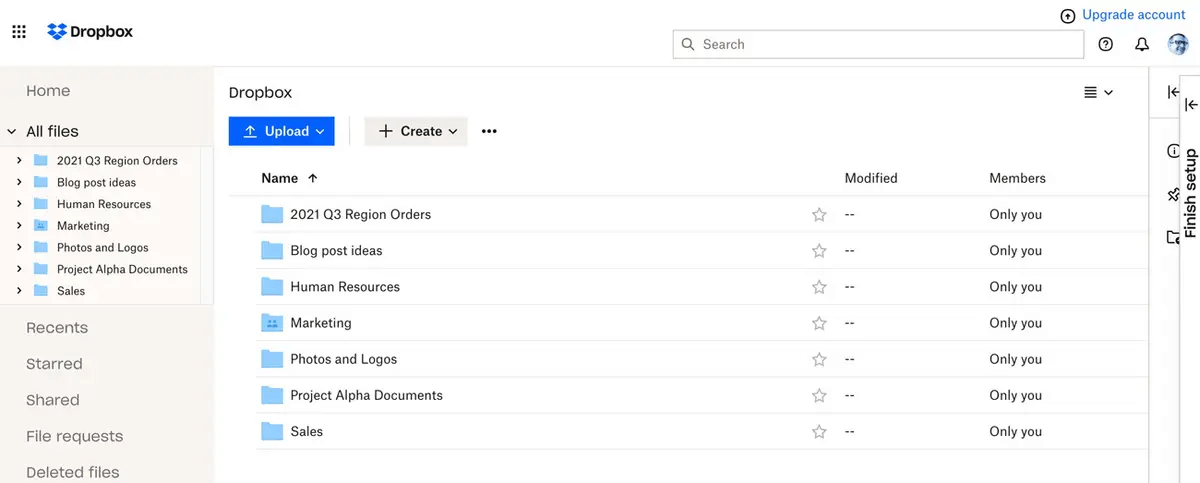Click the Marketing shared folder icon

pyautogui.click(x=272, y=323)
